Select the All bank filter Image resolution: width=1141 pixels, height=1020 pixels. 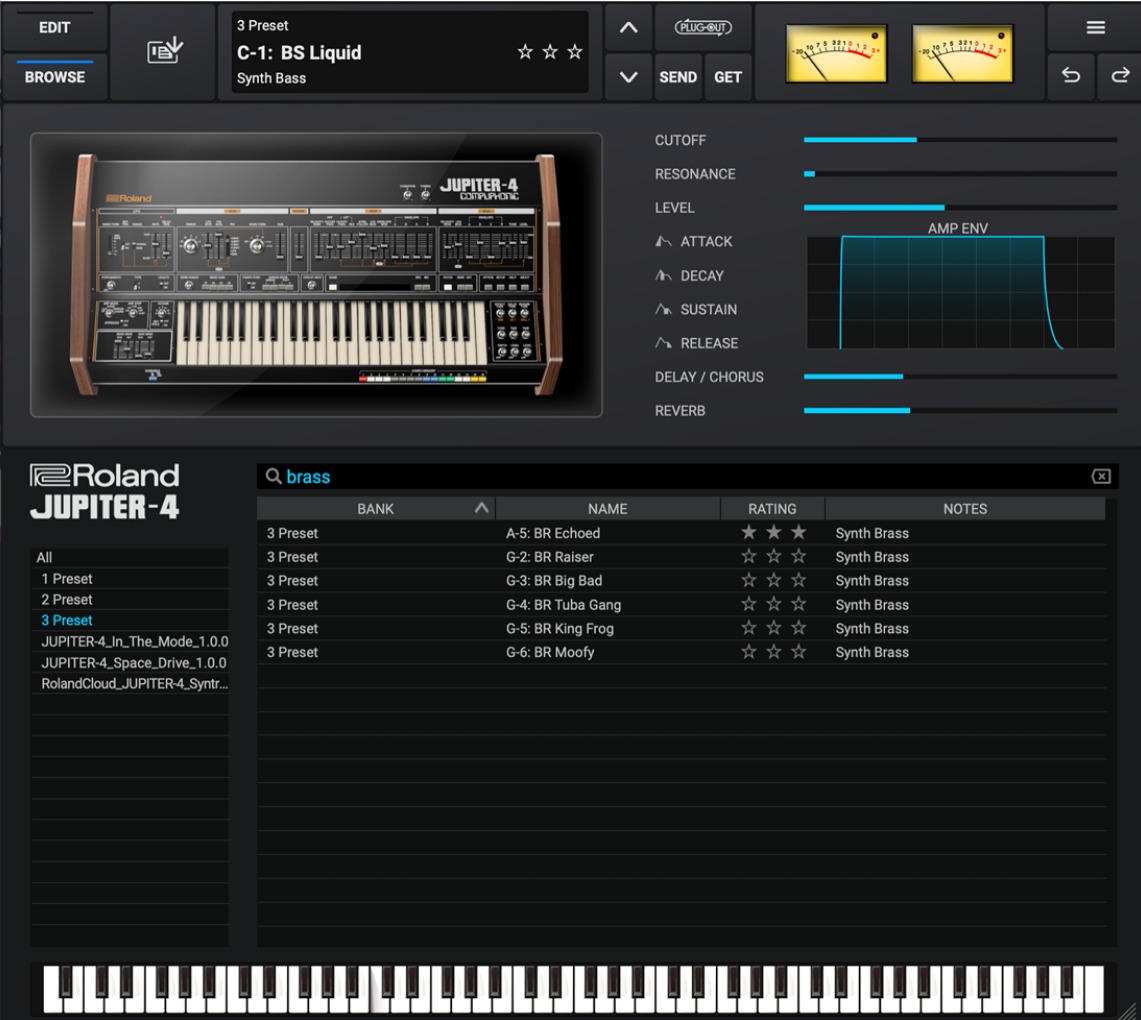click(130, 557)
